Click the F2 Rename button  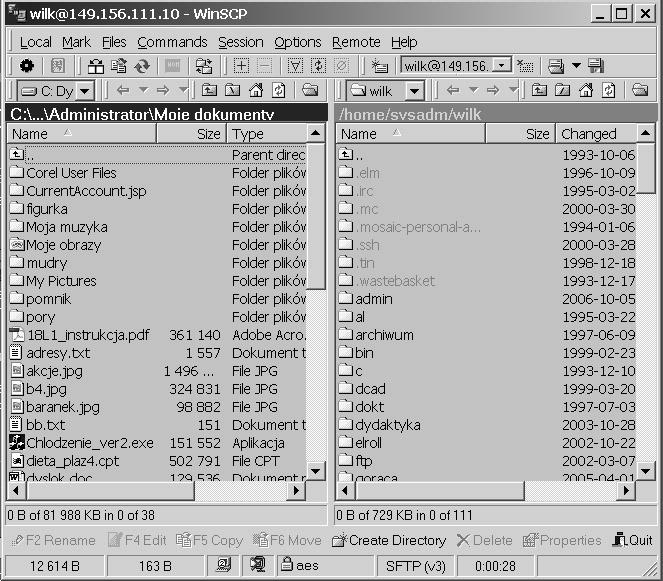(x=54, y=540)
